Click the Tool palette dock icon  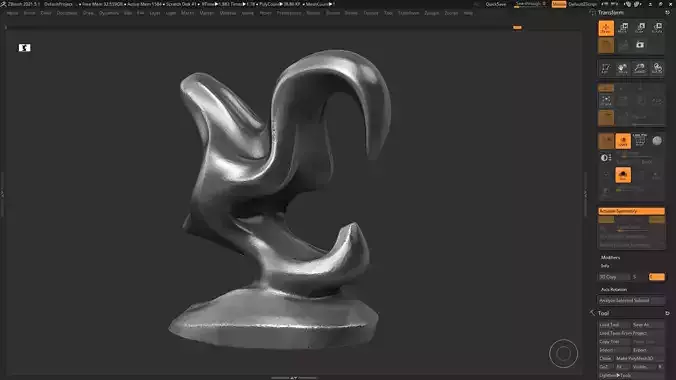[x=667, y=313]
